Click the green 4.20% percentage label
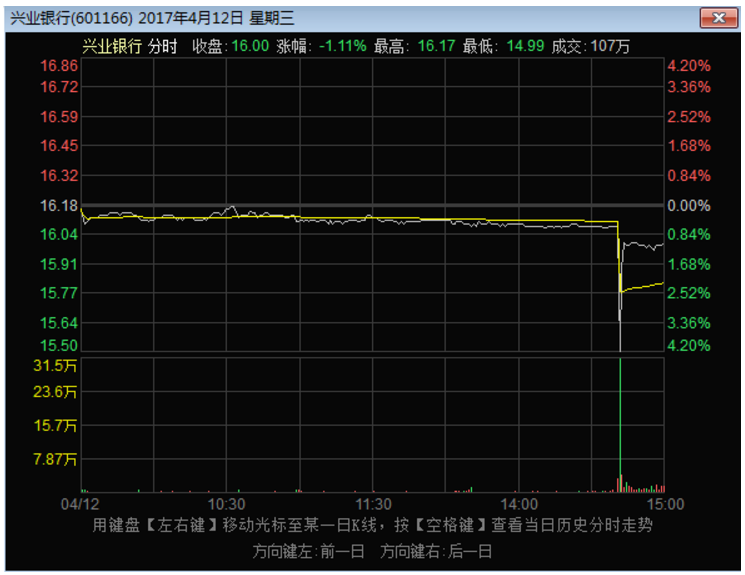Viewport: 745px width, 575px height. coord(689,345)
